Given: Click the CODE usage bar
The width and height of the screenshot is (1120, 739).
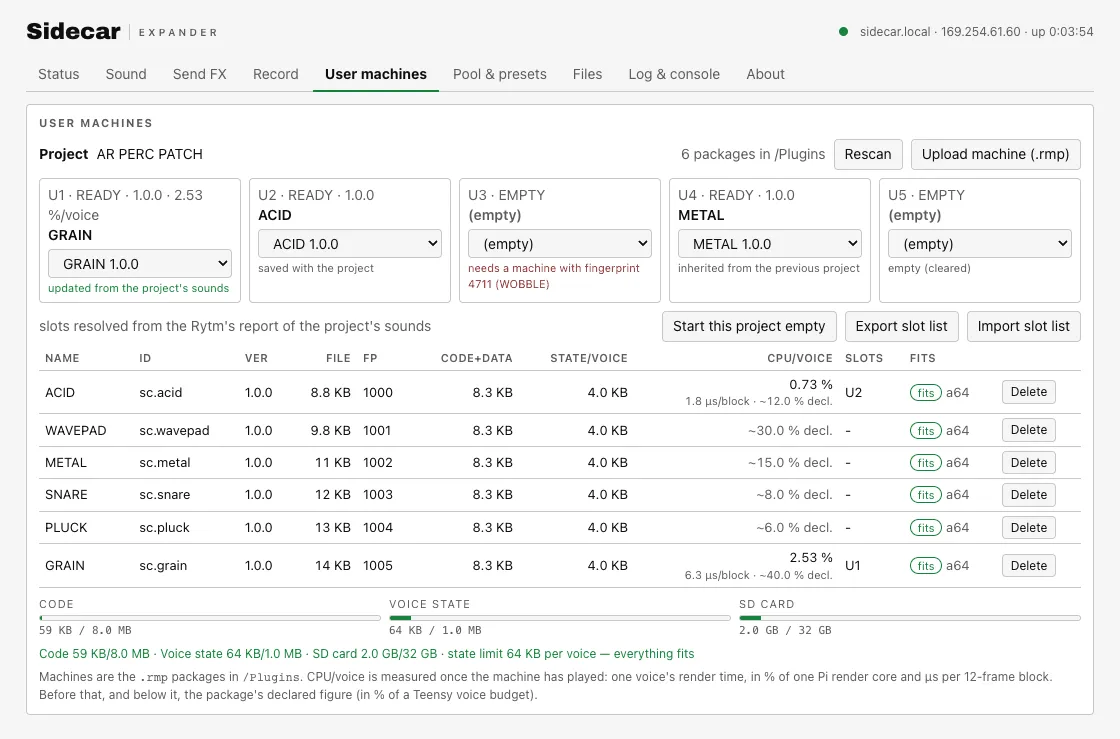Looking at the screenshot, I should pyautogui.click(x=210, y=618).
